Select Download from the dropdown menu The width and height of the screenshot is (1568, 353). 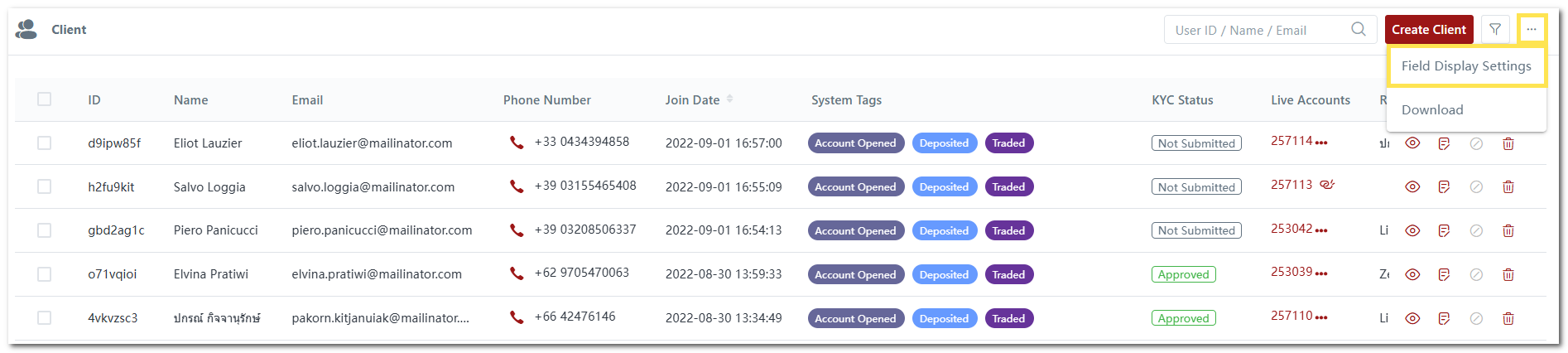pyautogui.click(x=1432, y=110)
